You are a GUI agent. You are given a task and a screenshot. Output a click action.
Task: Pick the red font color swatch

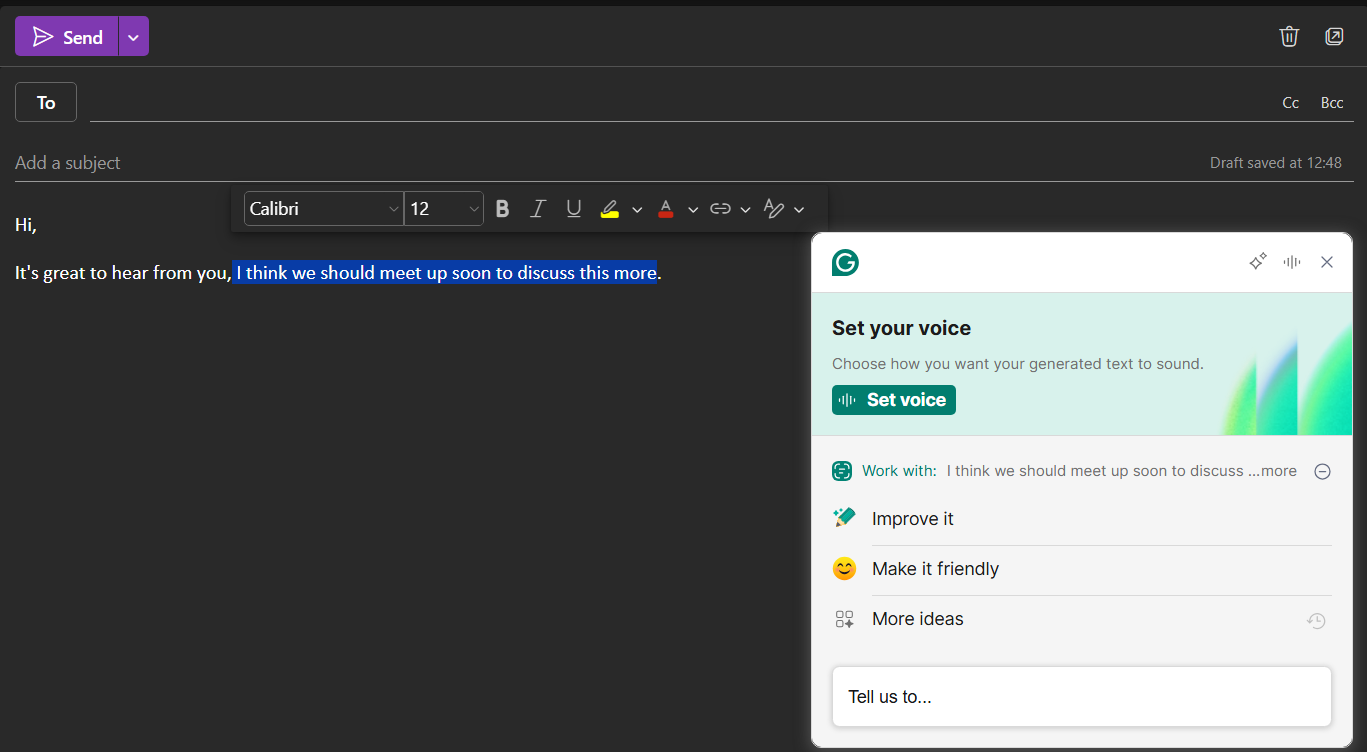666,208
